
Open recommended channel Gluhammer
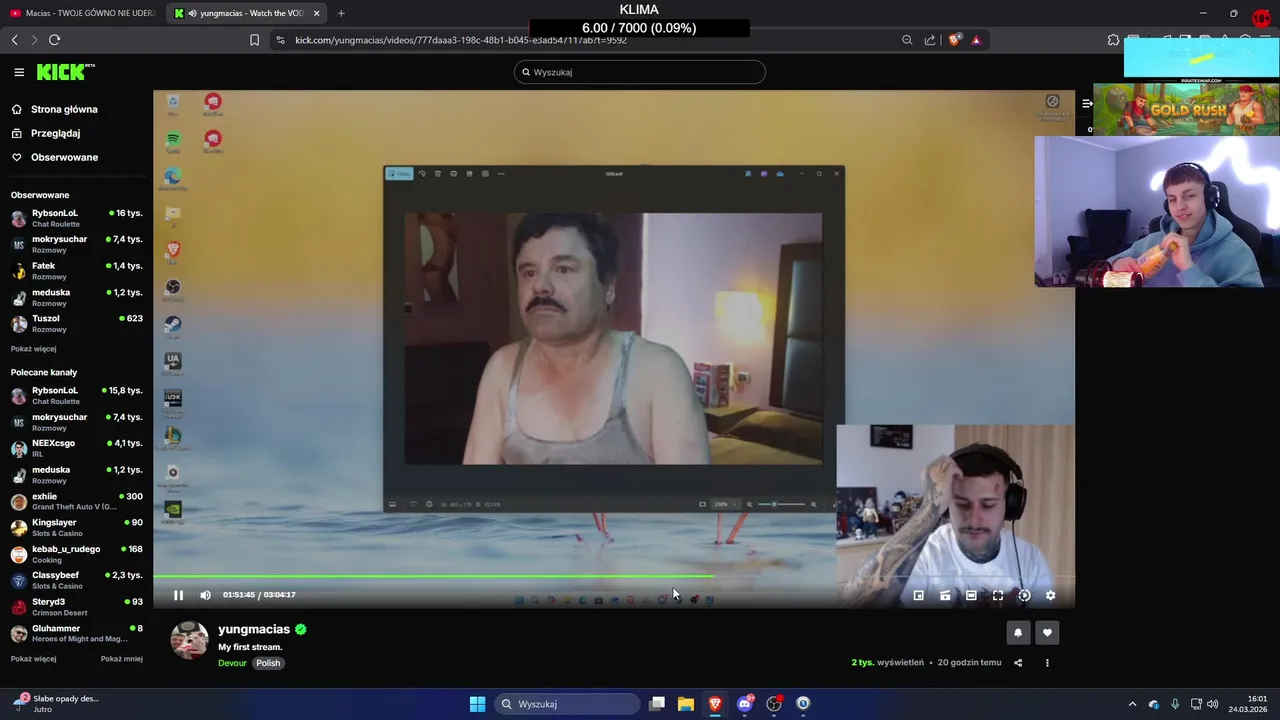pyautogui.click(x=76, y=633)
